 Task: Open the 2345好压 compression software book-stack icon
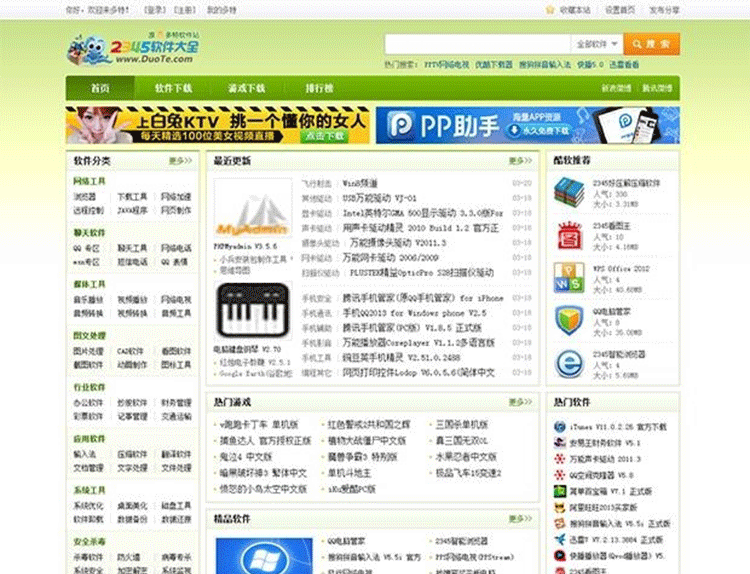[569, 192]
